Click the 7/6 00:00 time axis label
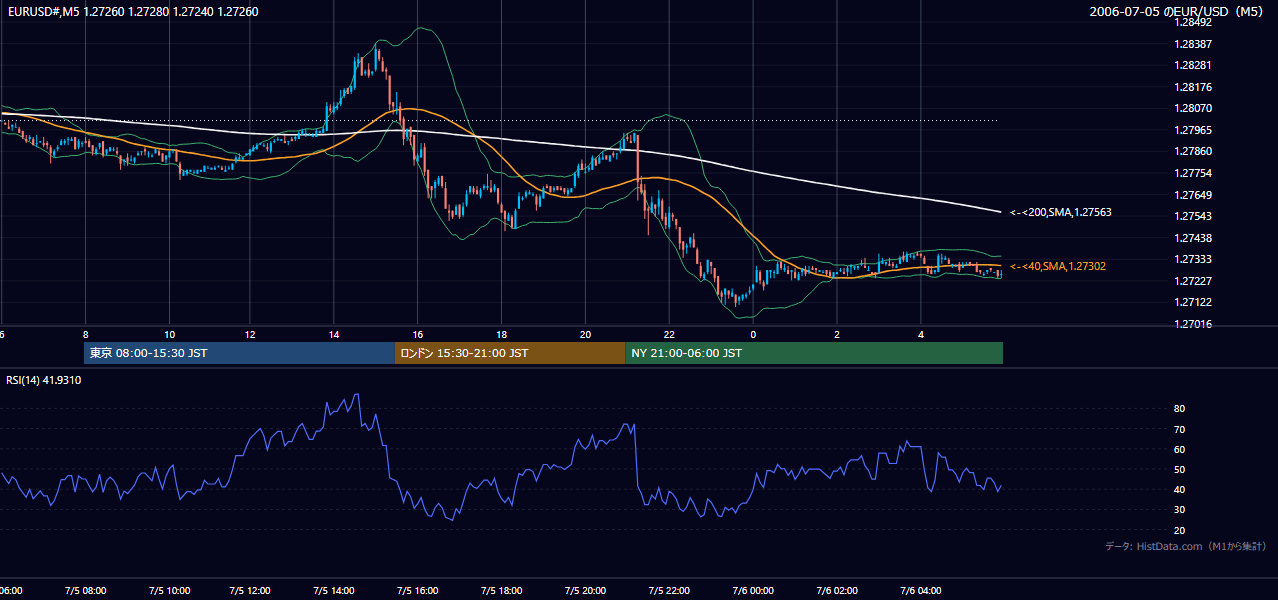The image size is (1278, 600). (752, 591)
